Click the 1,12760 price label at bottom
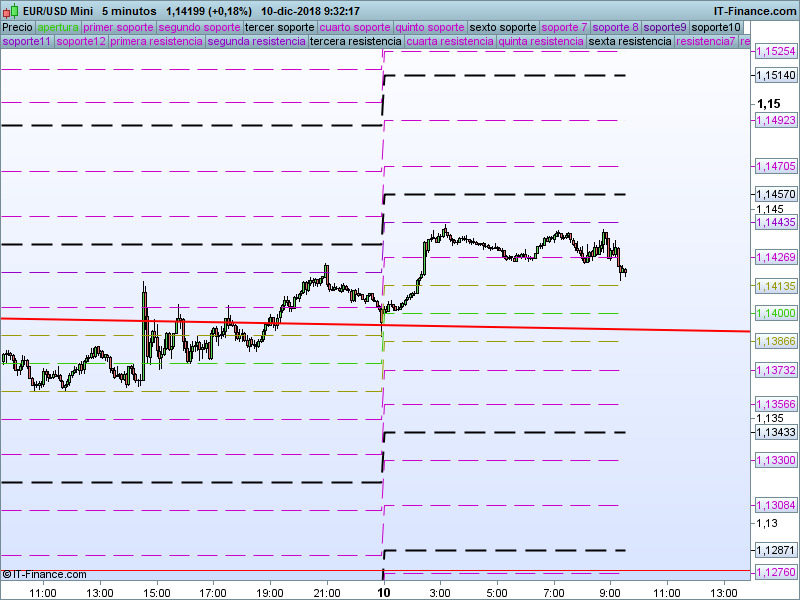Screen dimensions: 800x600 click(x=776, y=572)
